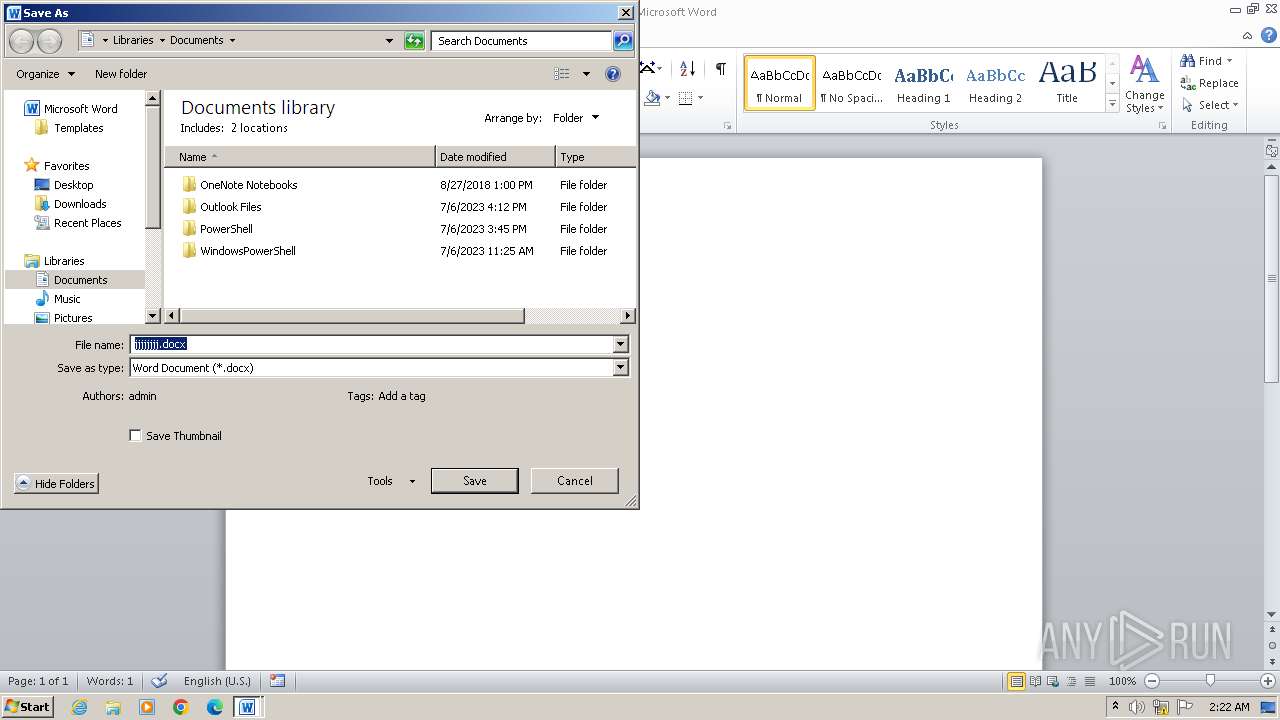
Task: Click the Borders icon in ribbon
Action: (x=685, y=98)
